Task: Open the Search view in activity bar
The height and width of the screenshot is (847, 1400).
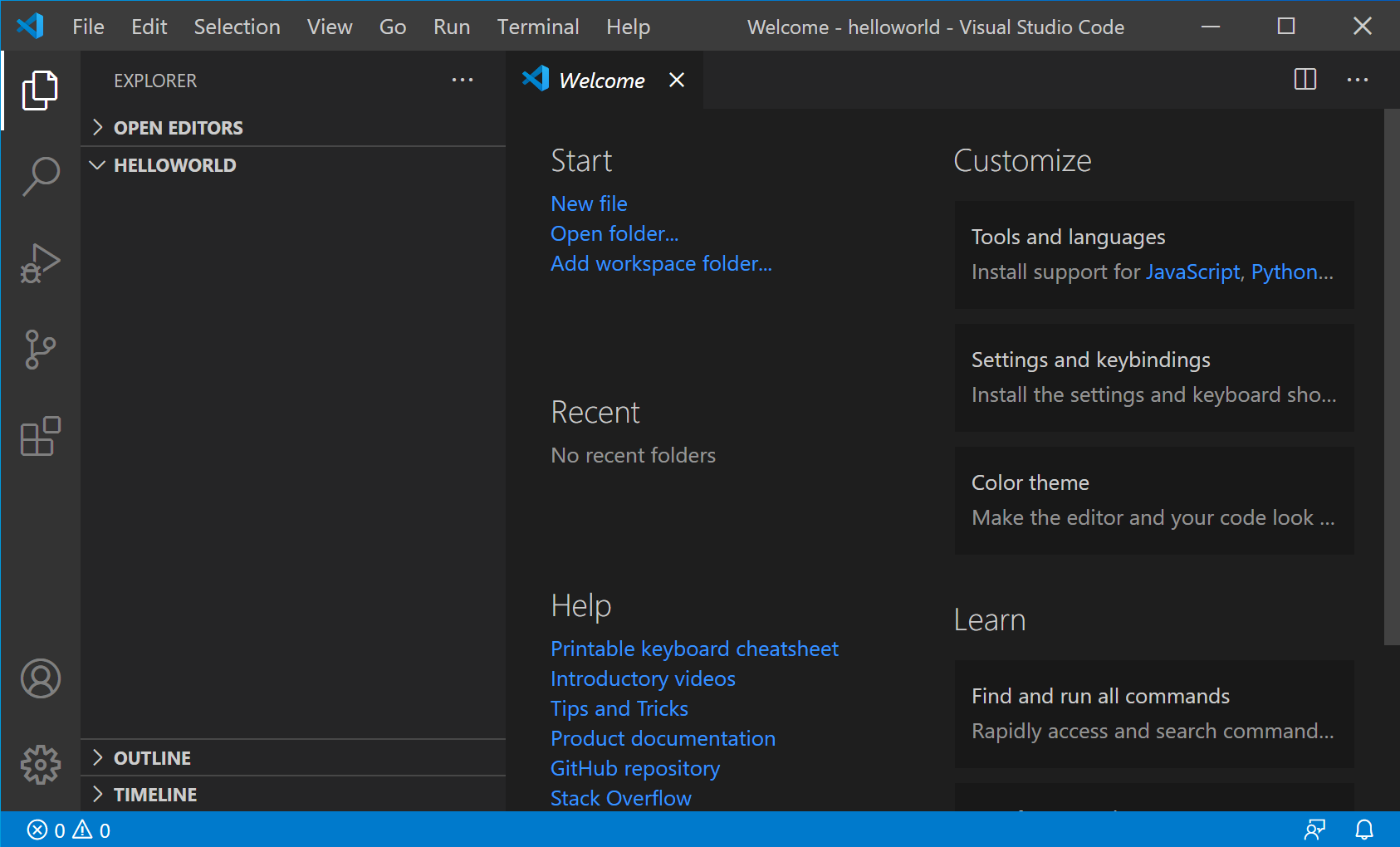Action: pos(40,177)
